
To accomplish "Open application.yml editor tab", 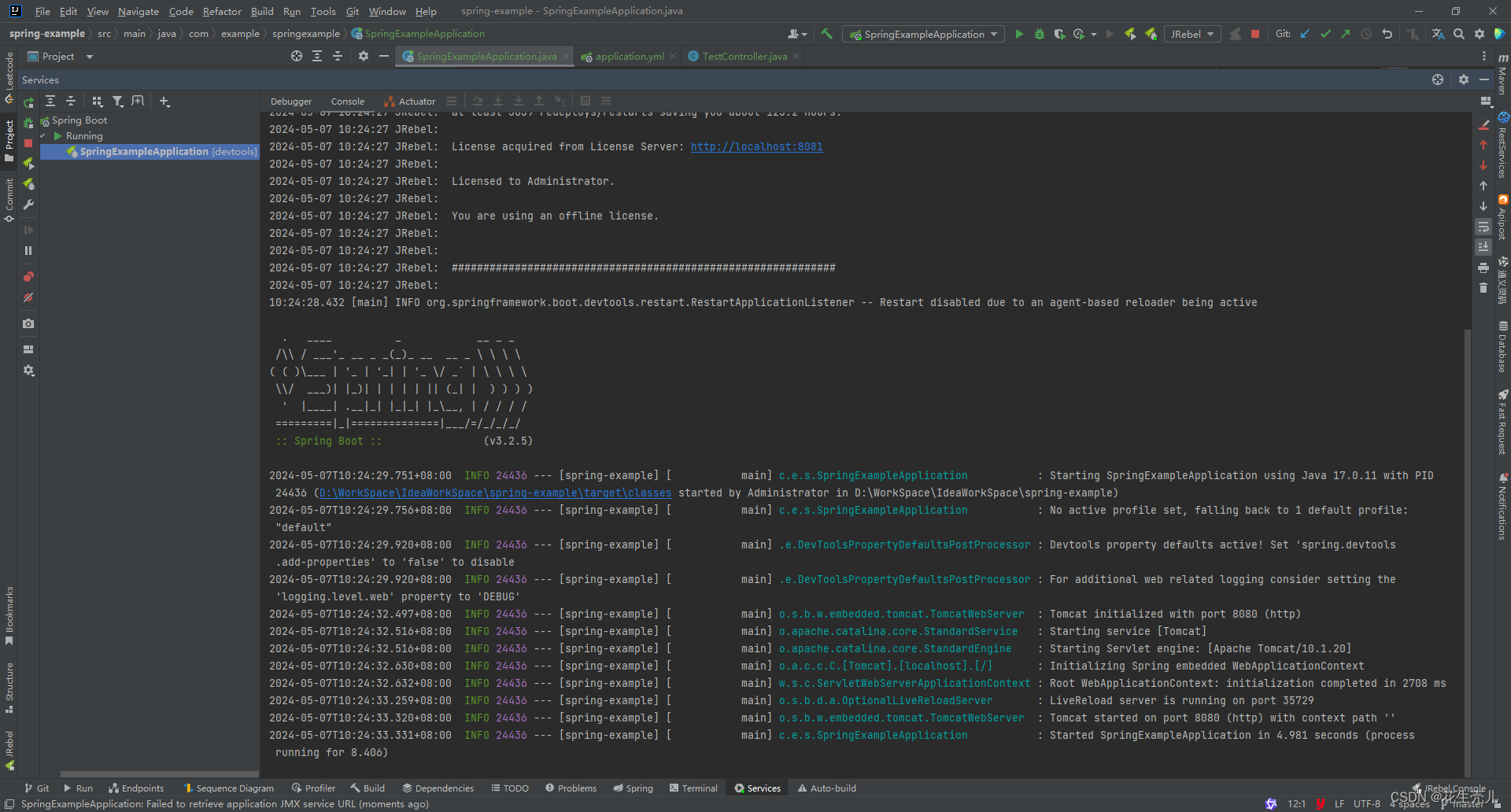I will [x=629, y=57].
